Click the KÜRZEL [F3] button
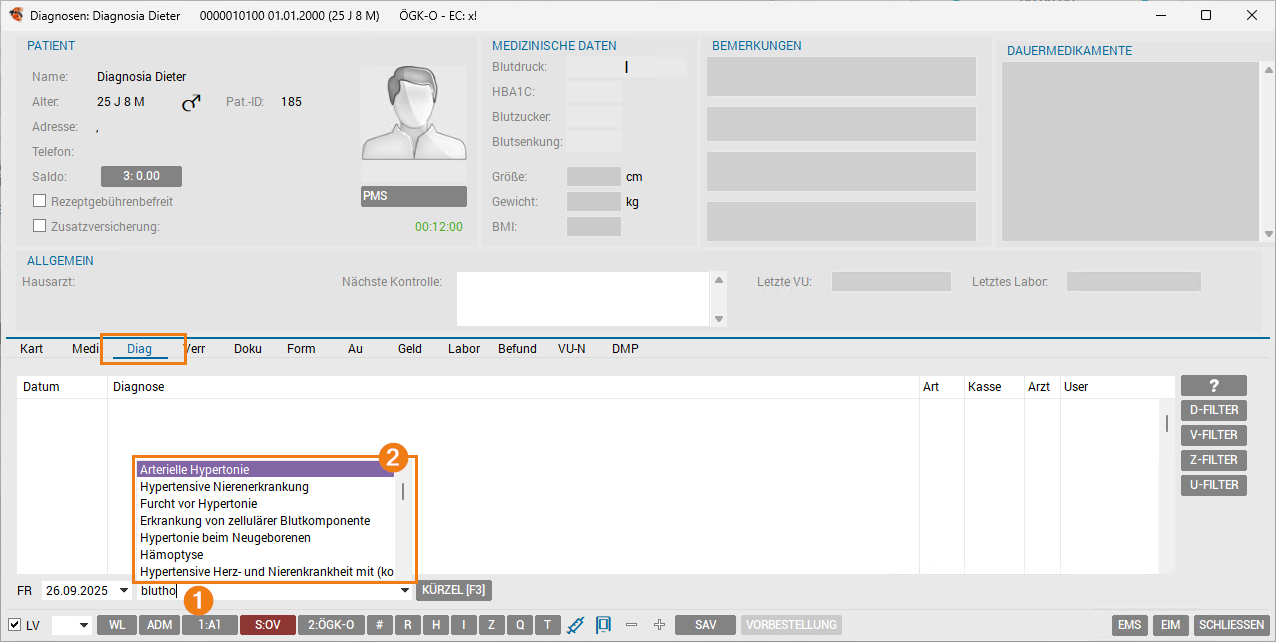The height and width of the screenshot is (642, 1276). click(454, 590)
